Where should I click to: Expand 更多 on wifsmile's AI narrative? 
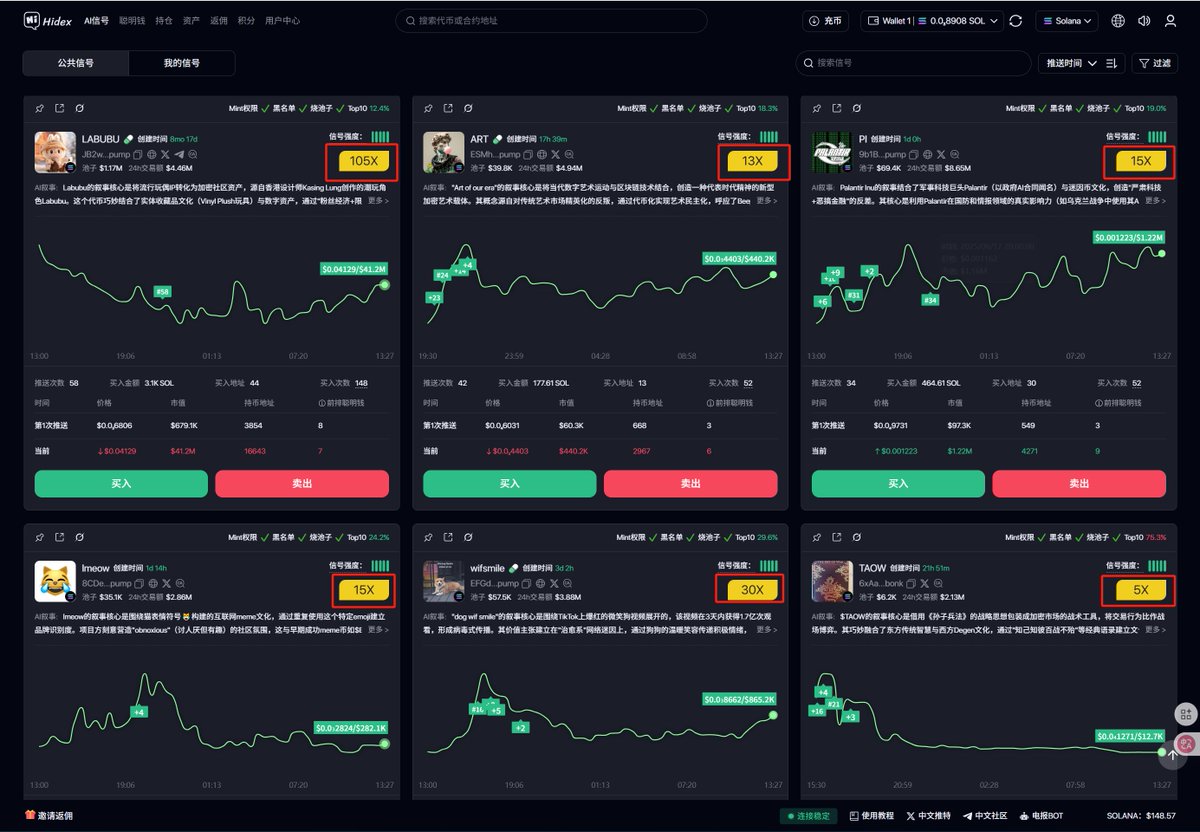(766, 630)
